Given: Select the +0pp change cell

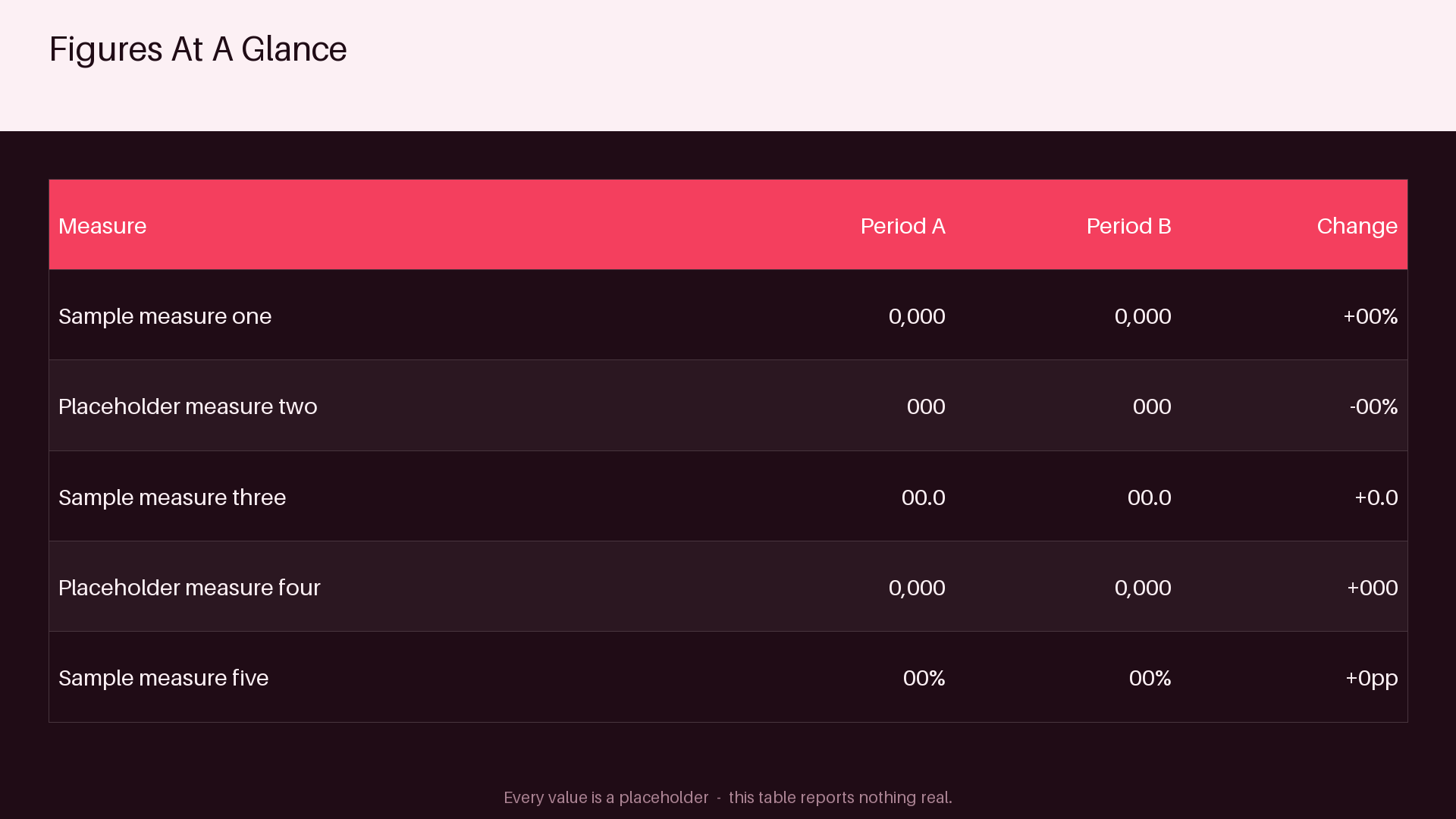Looking at the screenshot, I should [1371, 678].
